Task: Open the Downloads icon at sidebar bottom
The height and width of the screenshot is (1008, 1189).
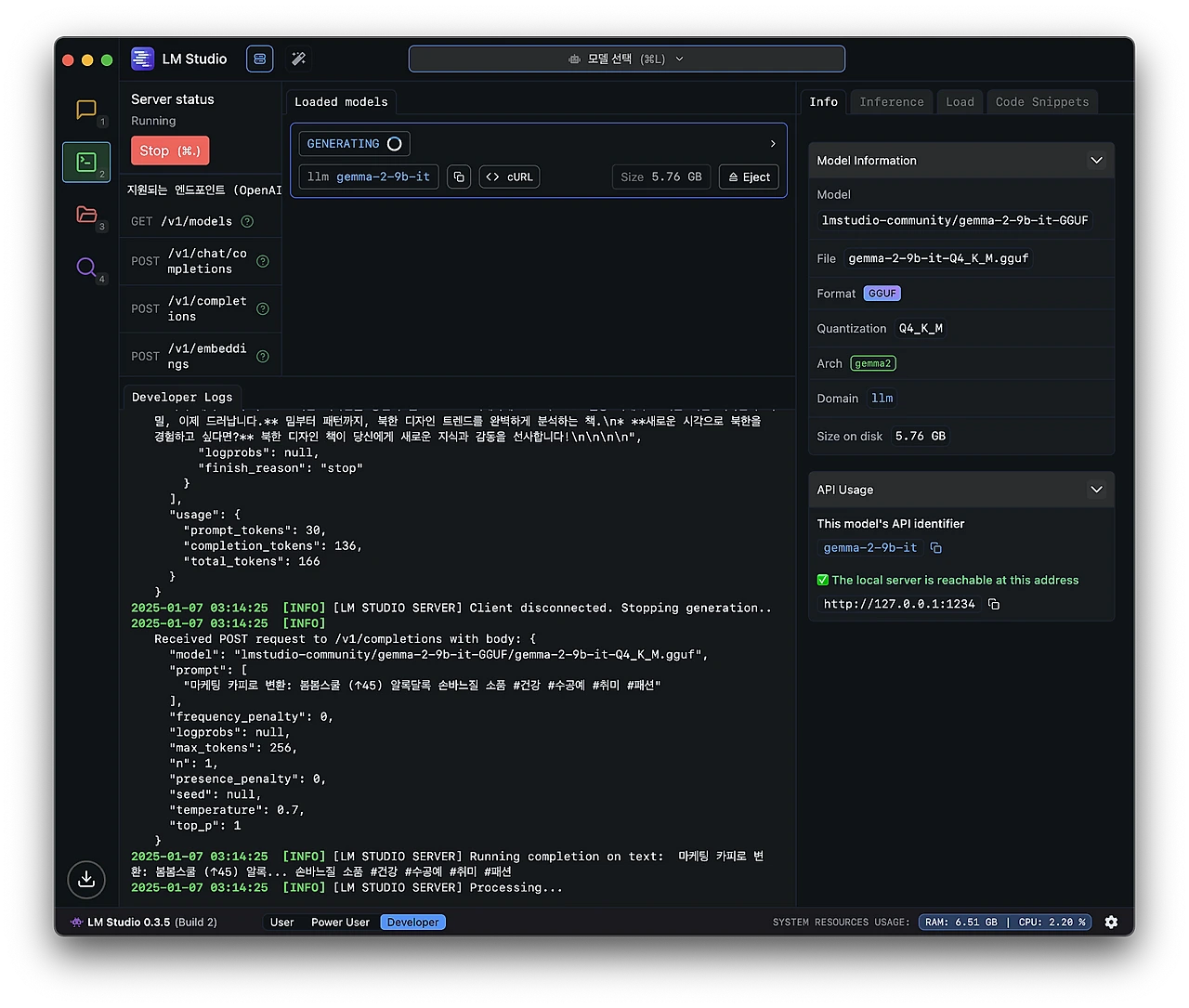Action: coord(86,879)
